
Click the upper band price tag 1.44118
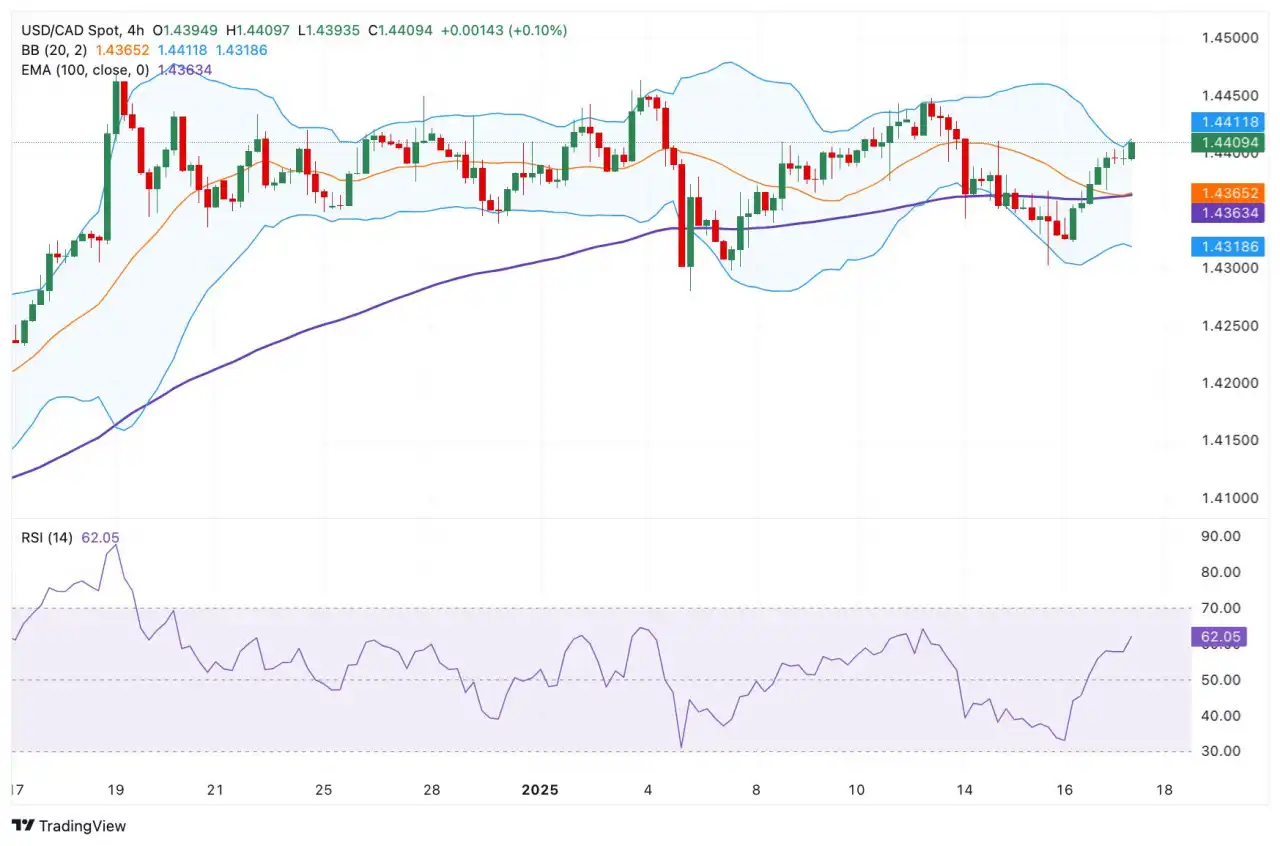pyautogui.click(x=1228, y=123)
